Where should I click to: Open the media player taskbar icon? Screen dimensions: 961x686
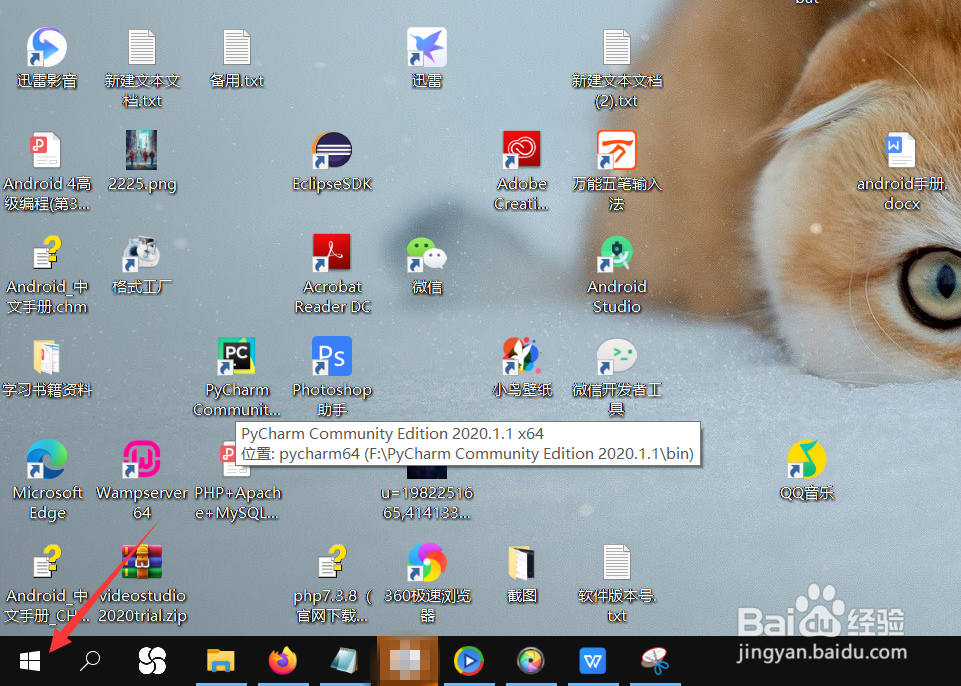[x=469, y=661]
